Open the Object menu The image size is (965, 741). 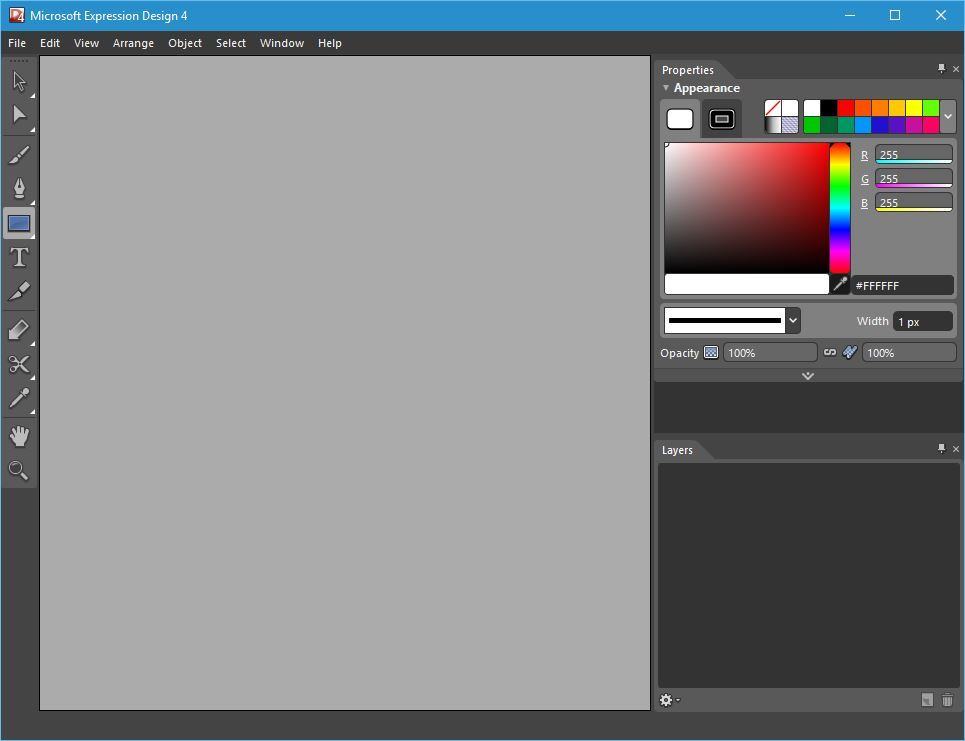185,43
